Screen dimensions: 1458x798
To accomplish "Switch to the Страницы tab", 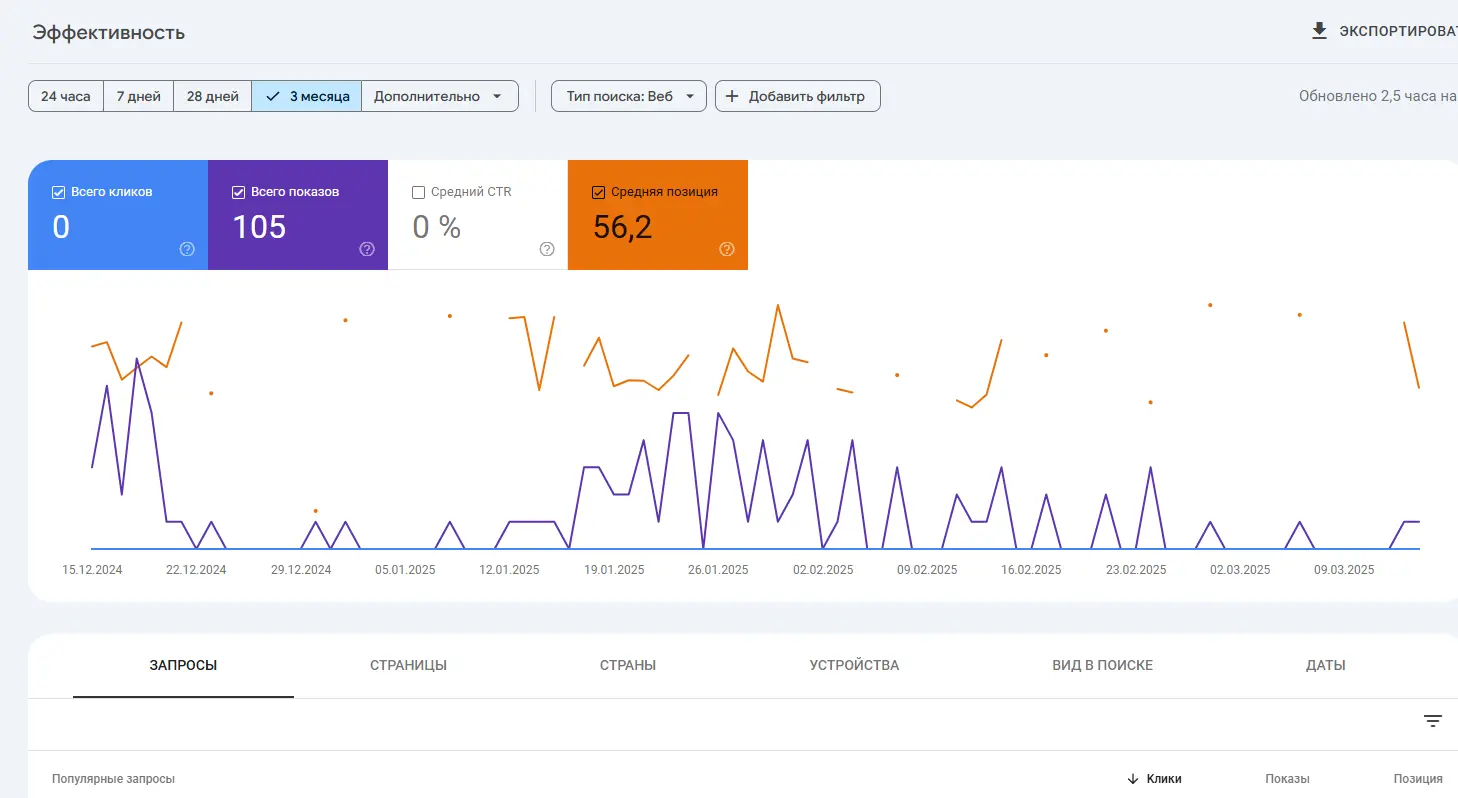I will (408, 665).
